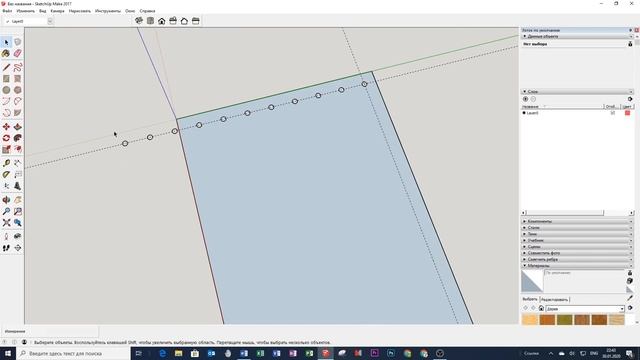This screenshot has height=360, width=640.
Task: Pick the Protractor tool
Action: click(x=6, y=175)
